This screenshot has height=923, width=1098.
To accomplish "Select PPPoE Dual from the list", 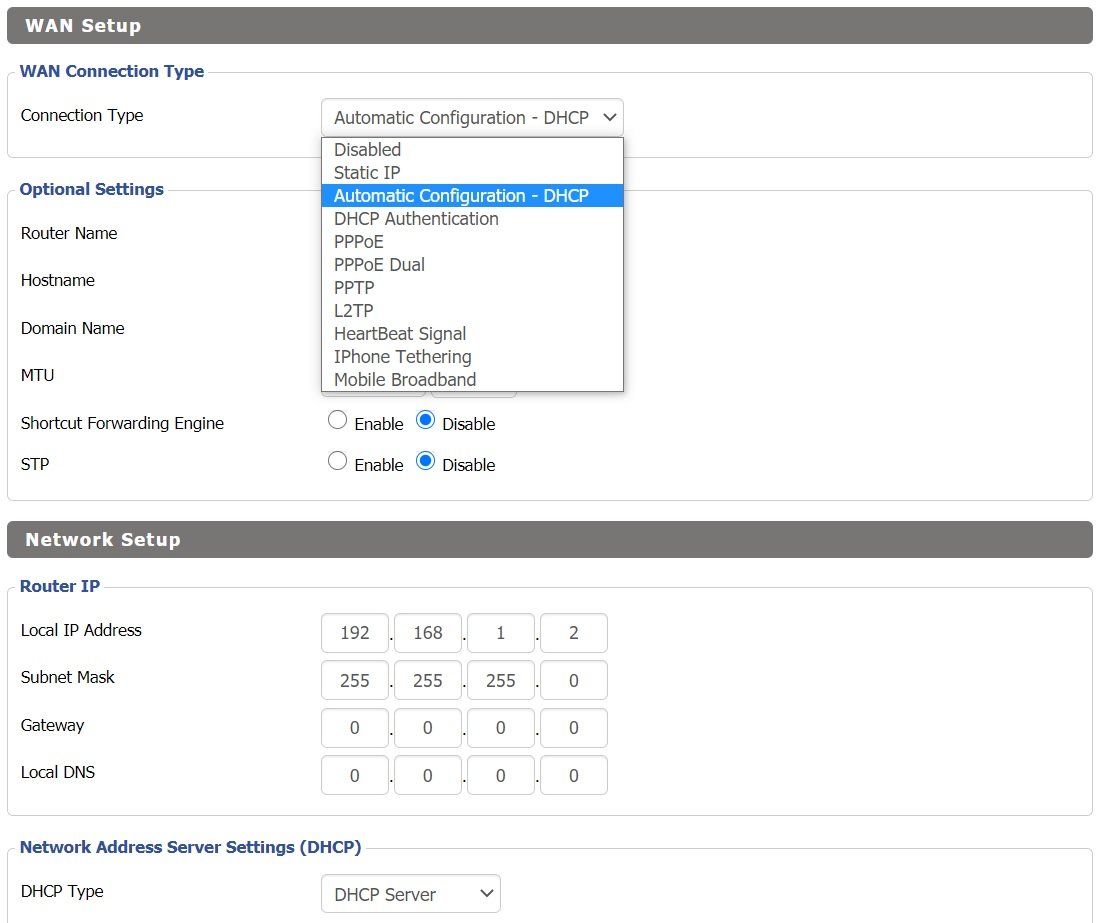I will pyautogui.click(x=379, y=265).
